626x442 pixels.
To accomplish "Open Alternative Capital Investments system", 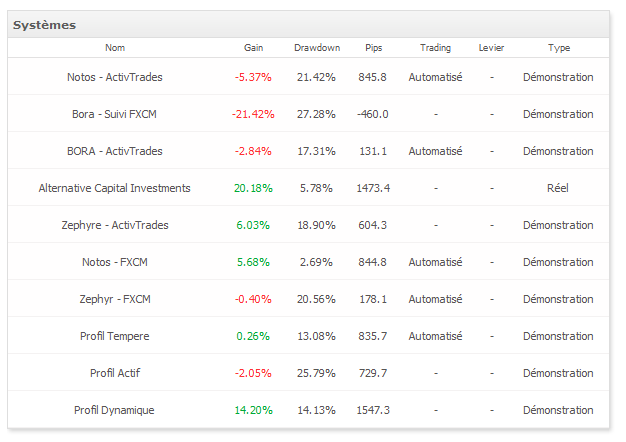I will click(x=115, y=188).
